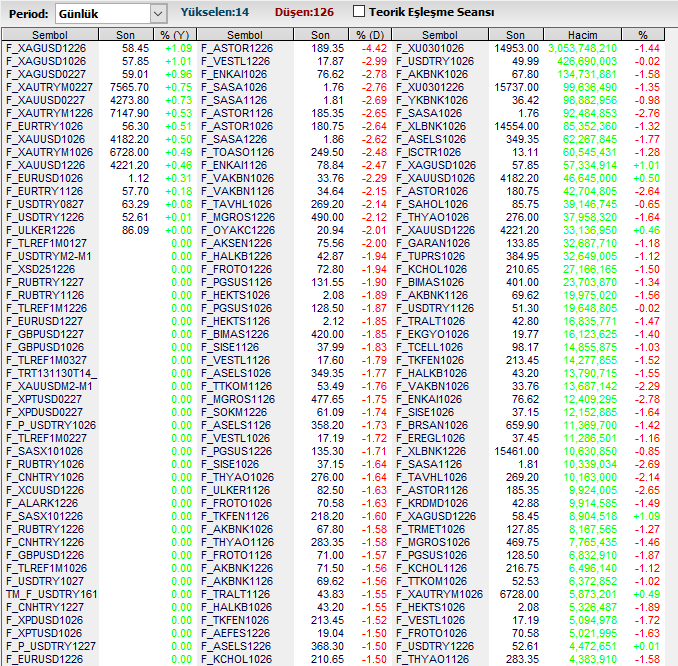
Task: Select F_GBPUSD1227 symbol
Action: (45, 334)
